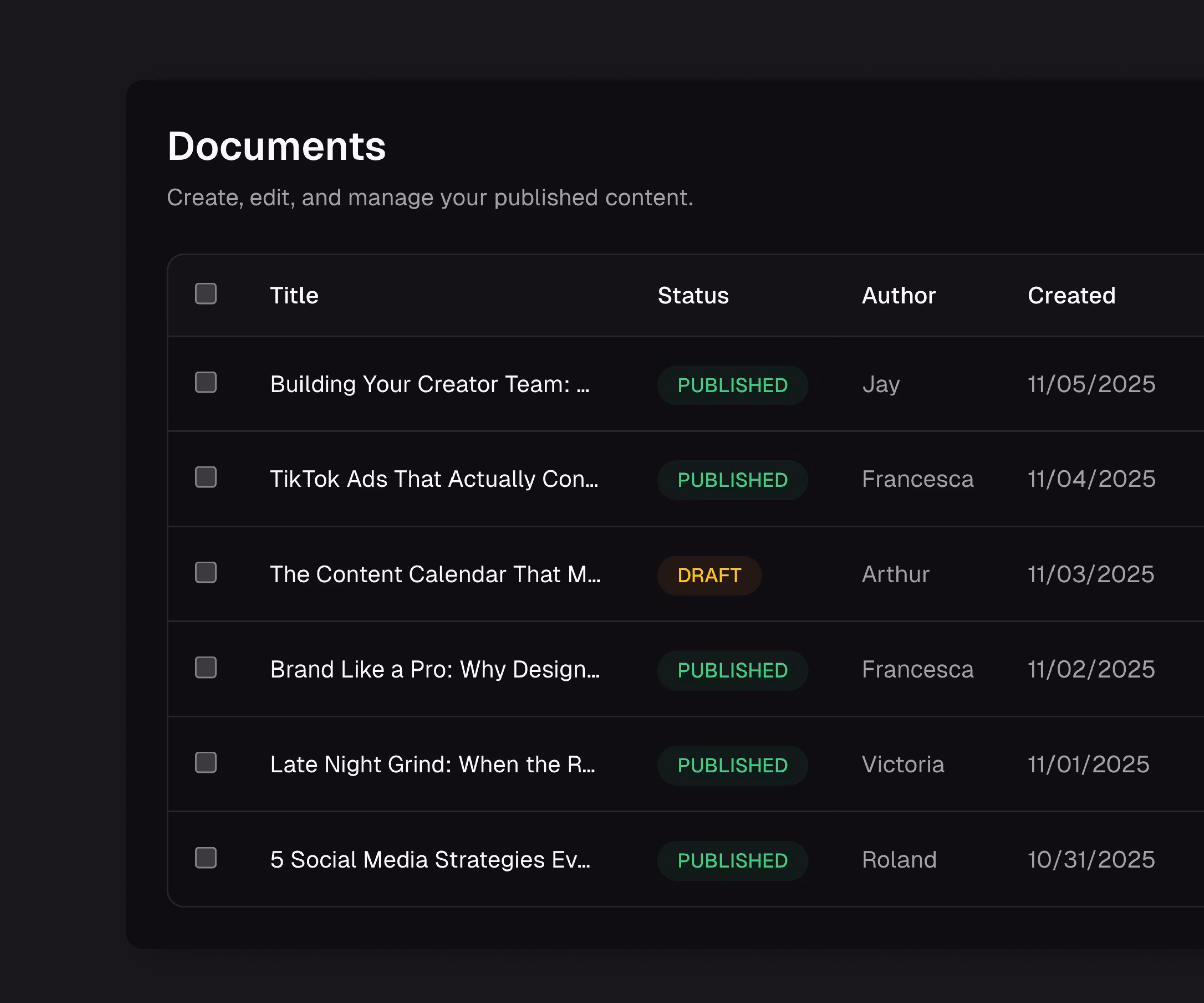The width and height of the screenshot is (1204, 1003).
Task: Sort by the Title column header
Action: click(x=294, y=296)
